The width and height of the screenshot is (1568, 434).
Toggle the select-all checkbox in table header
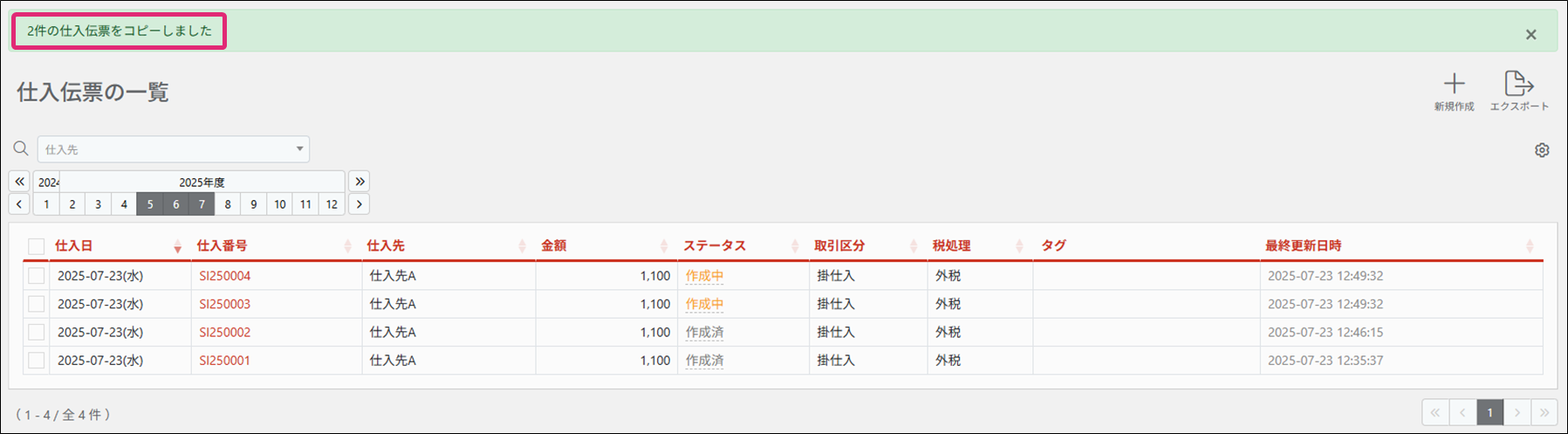point(36,246)
